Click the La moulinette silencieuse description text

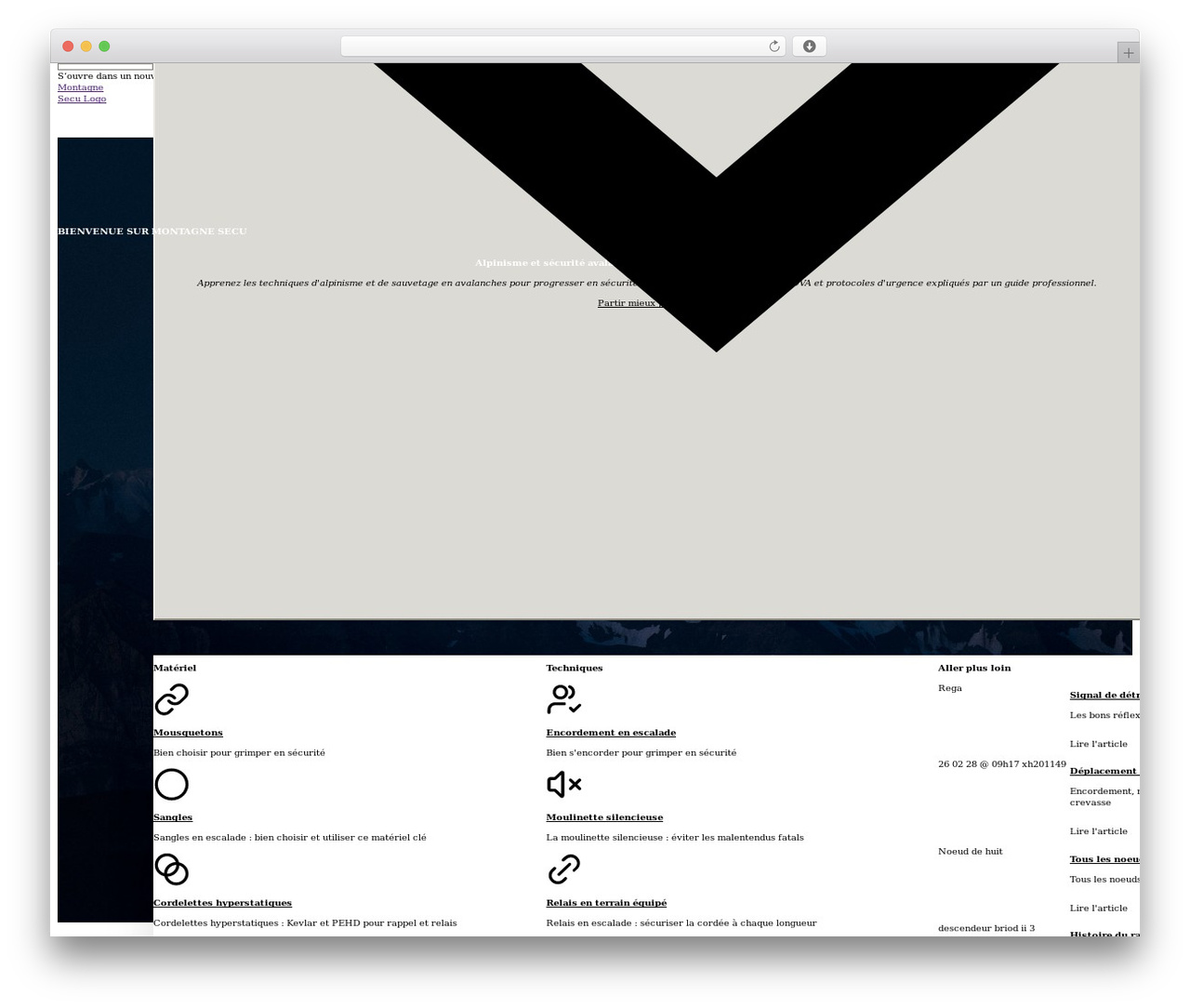675,838
